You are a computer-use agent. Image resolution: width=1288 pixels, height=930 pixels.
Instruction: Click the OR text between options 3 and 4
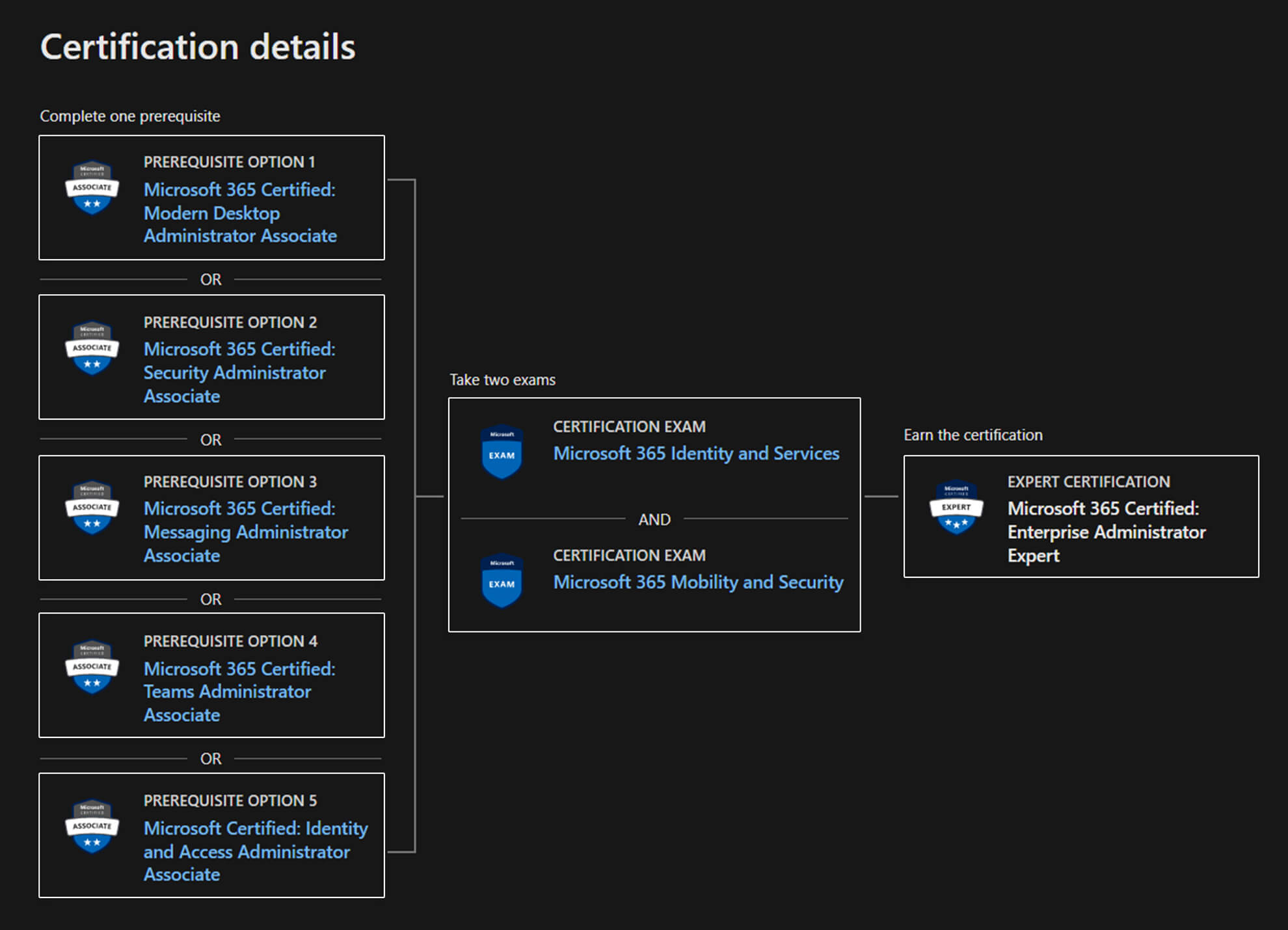point(211,599)
